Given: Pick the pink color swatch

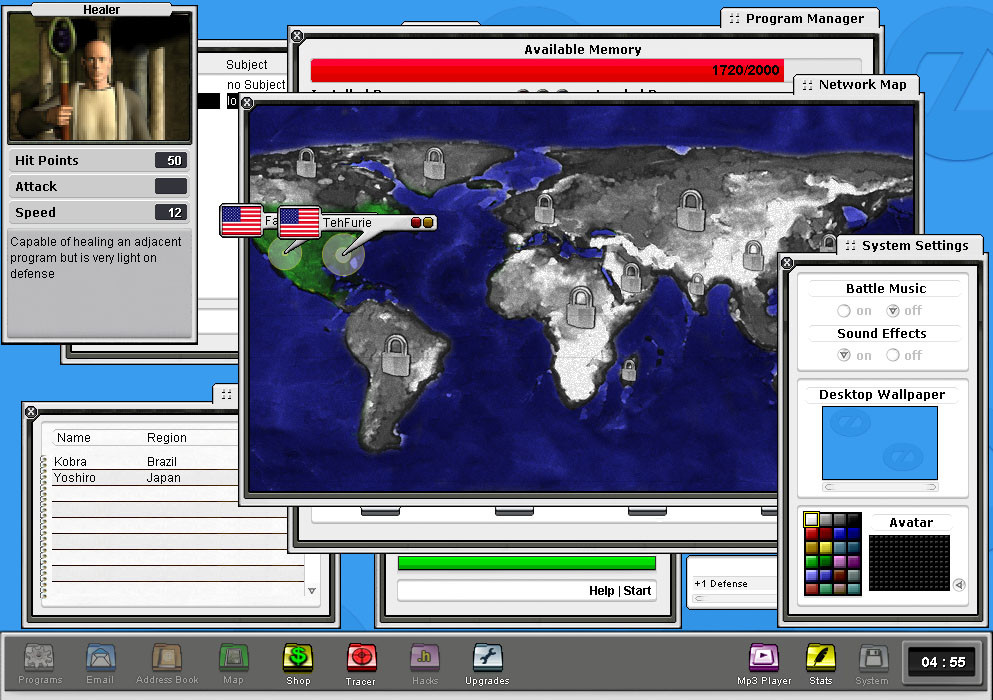Looking at the screenshot, I should (840, 561).
